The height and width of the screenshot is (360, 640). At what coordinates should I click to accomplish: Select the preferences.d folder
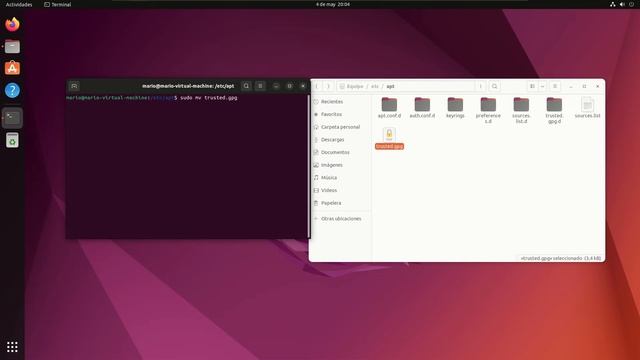point(488,110)
